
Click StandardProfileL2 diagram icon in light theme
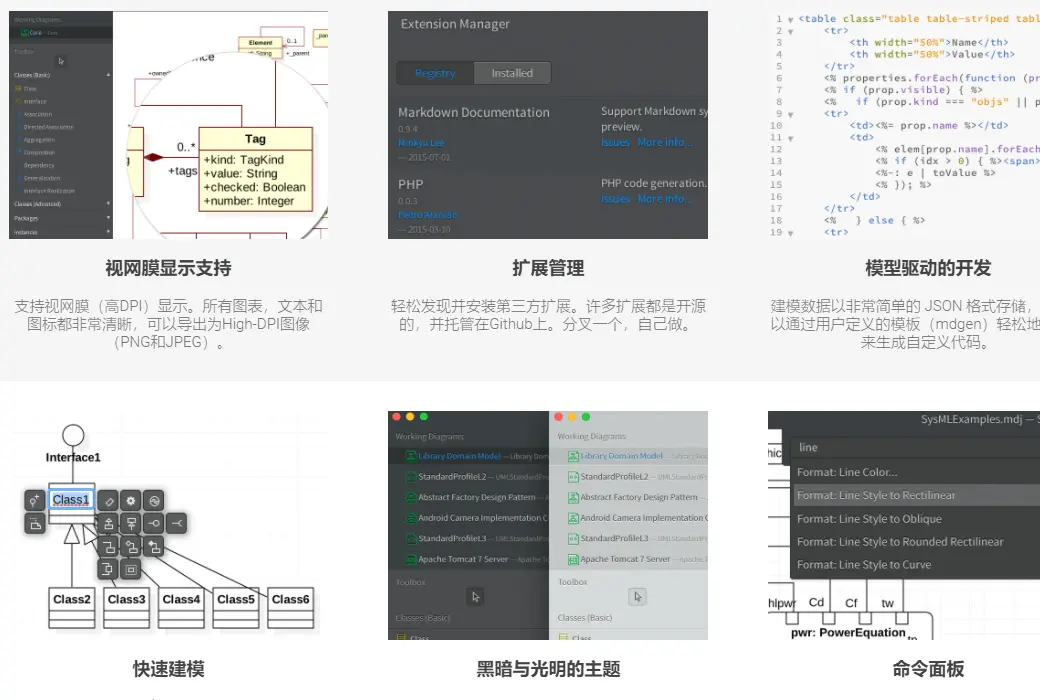pyautogui.click(x=574, y=476)
